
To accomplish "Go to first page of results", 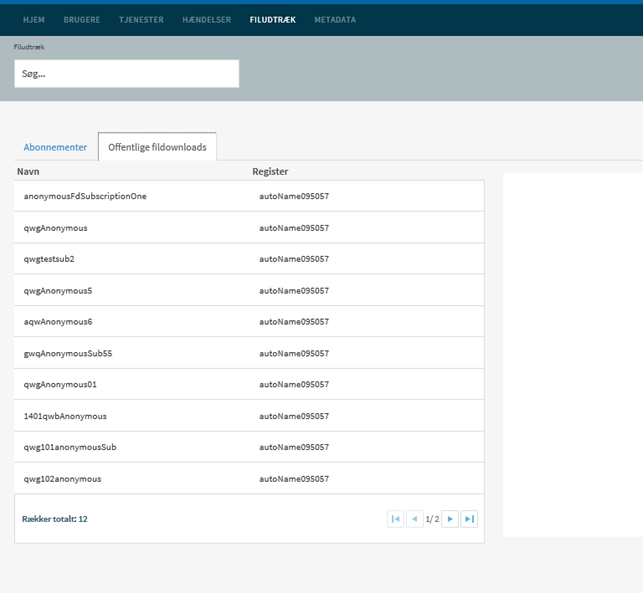I will pos(395,519).
